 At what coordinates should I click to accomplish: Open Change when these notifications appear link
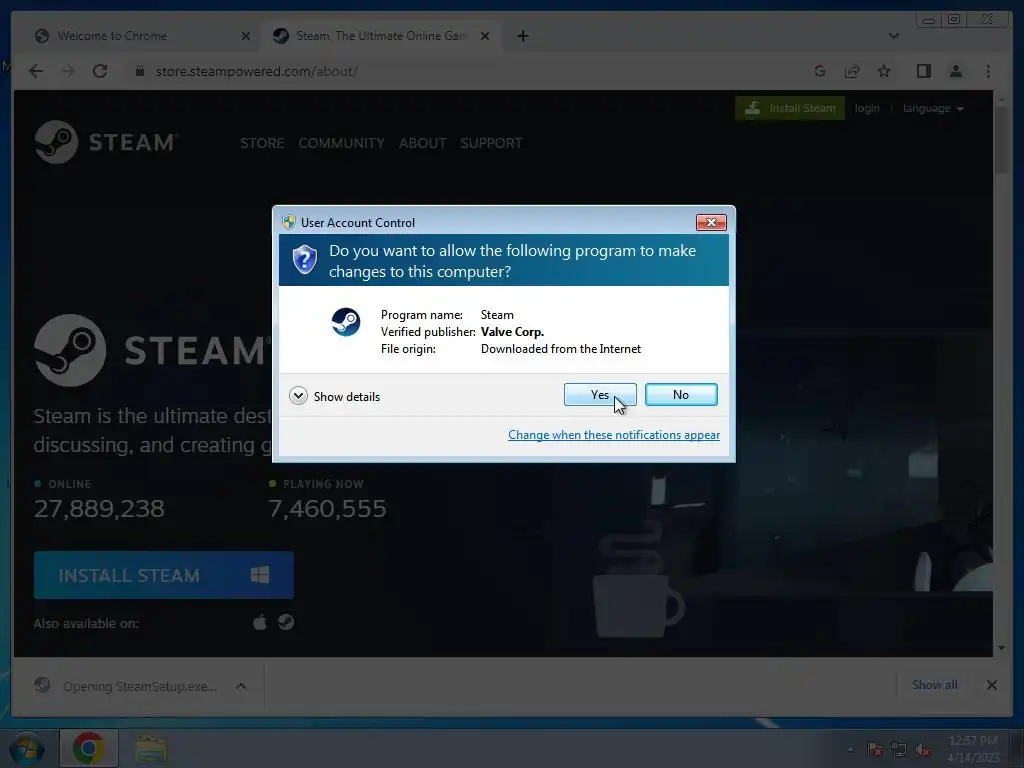click(614, 435)
